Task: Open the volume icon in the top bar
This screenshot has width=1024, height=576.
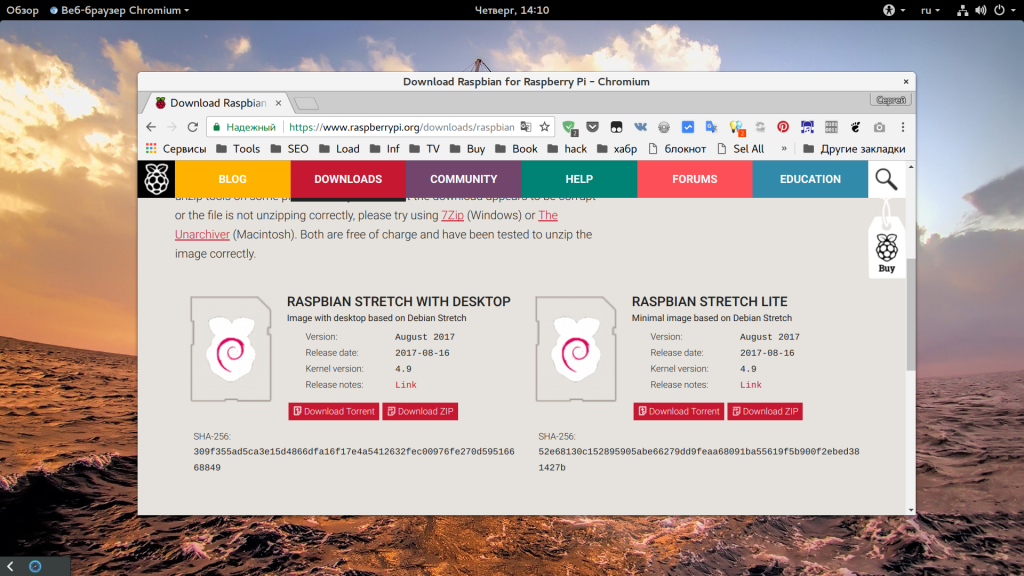Action: pyautogui.click(x=981, y=10)
